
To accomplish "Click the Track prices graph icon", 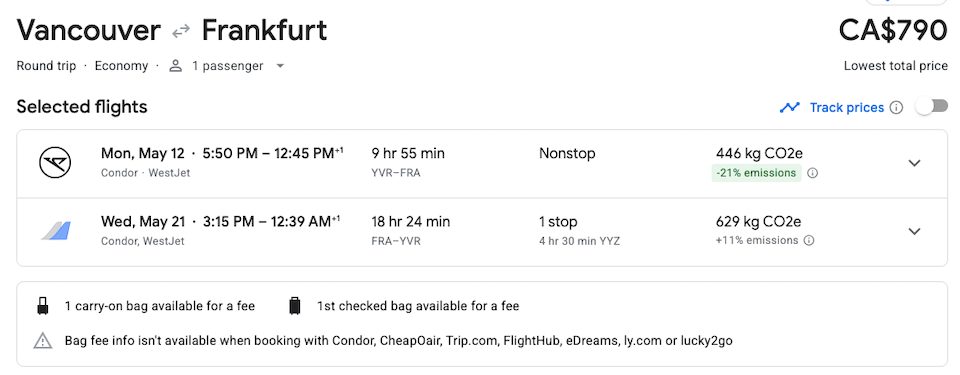I will (x=789, y=107).
